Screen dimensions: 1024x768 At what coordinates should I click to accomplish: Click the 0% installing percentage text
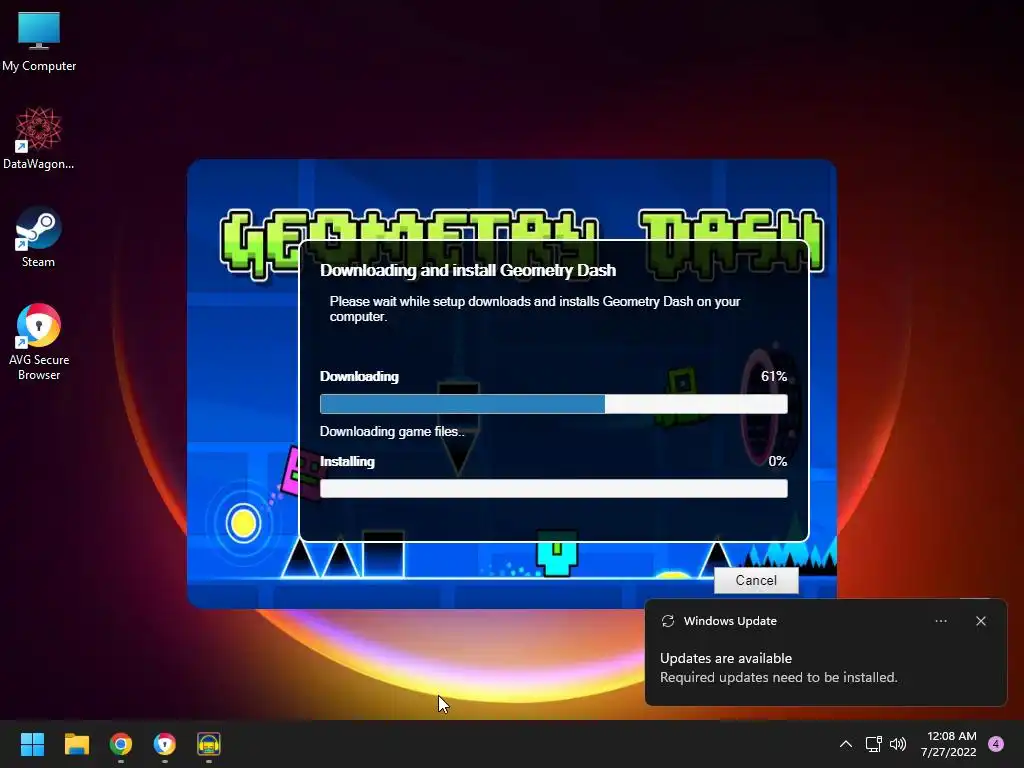(778, 461)
